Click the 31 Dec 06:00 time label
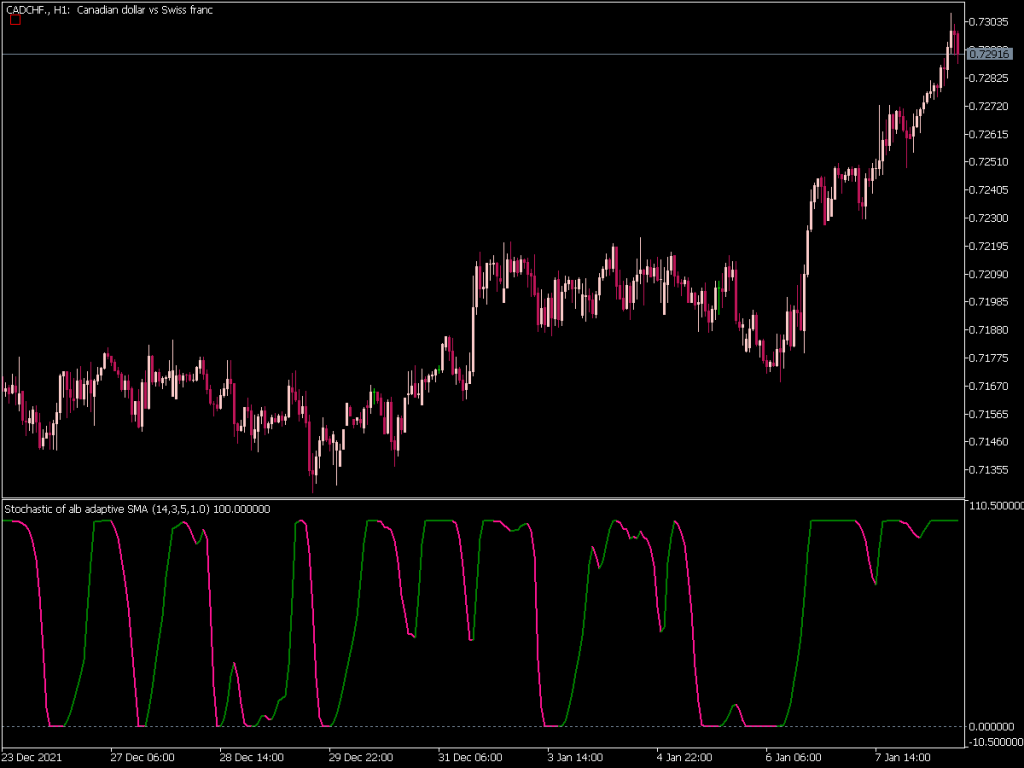1024x768 pixels. pos(471,758)
